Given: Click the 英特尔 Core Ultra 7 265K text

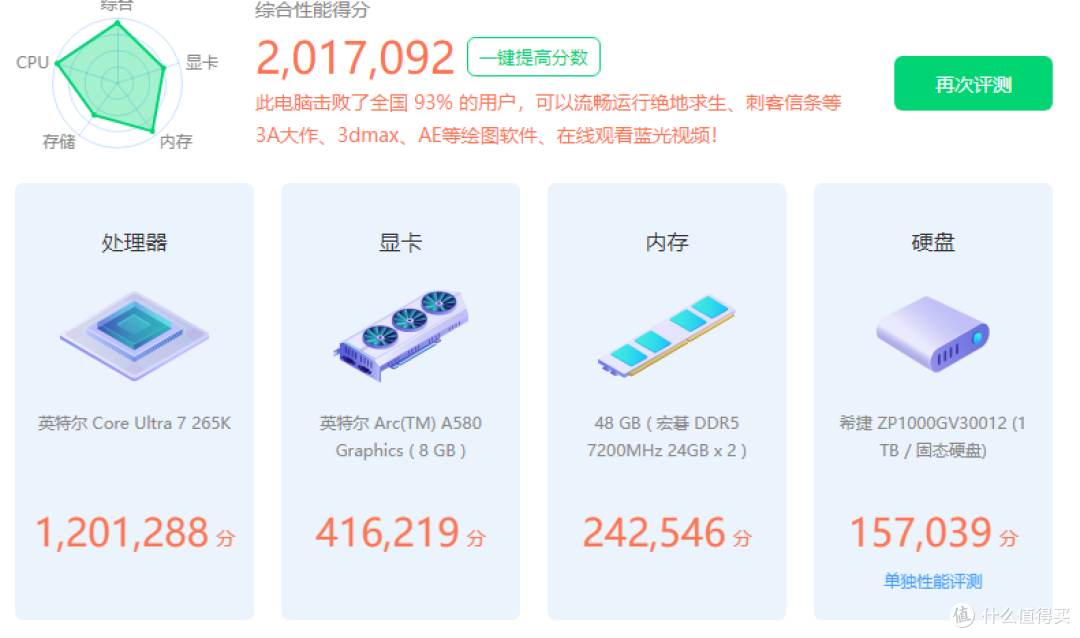Looking at the screenshot, I should coord(134,422).
